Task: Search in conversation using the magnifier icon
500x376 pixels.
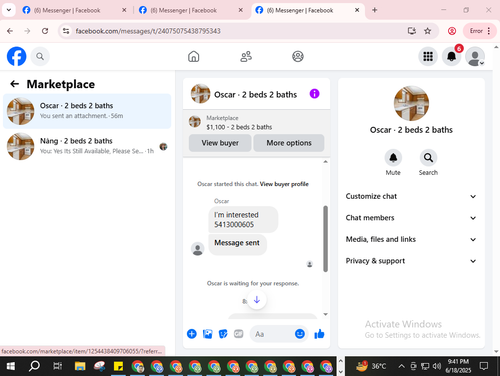Action: click(428, 157)
